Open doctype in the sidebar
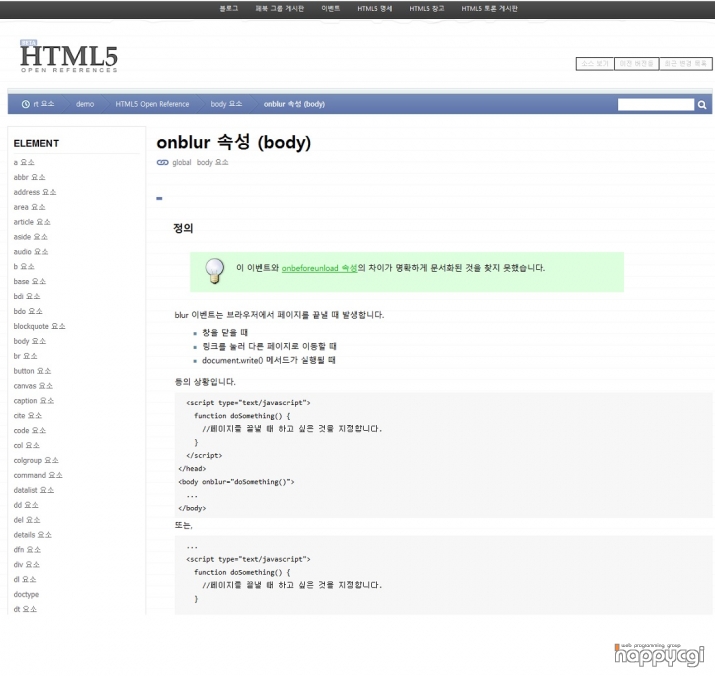This screenshot has width=715, height=676. 26,594
